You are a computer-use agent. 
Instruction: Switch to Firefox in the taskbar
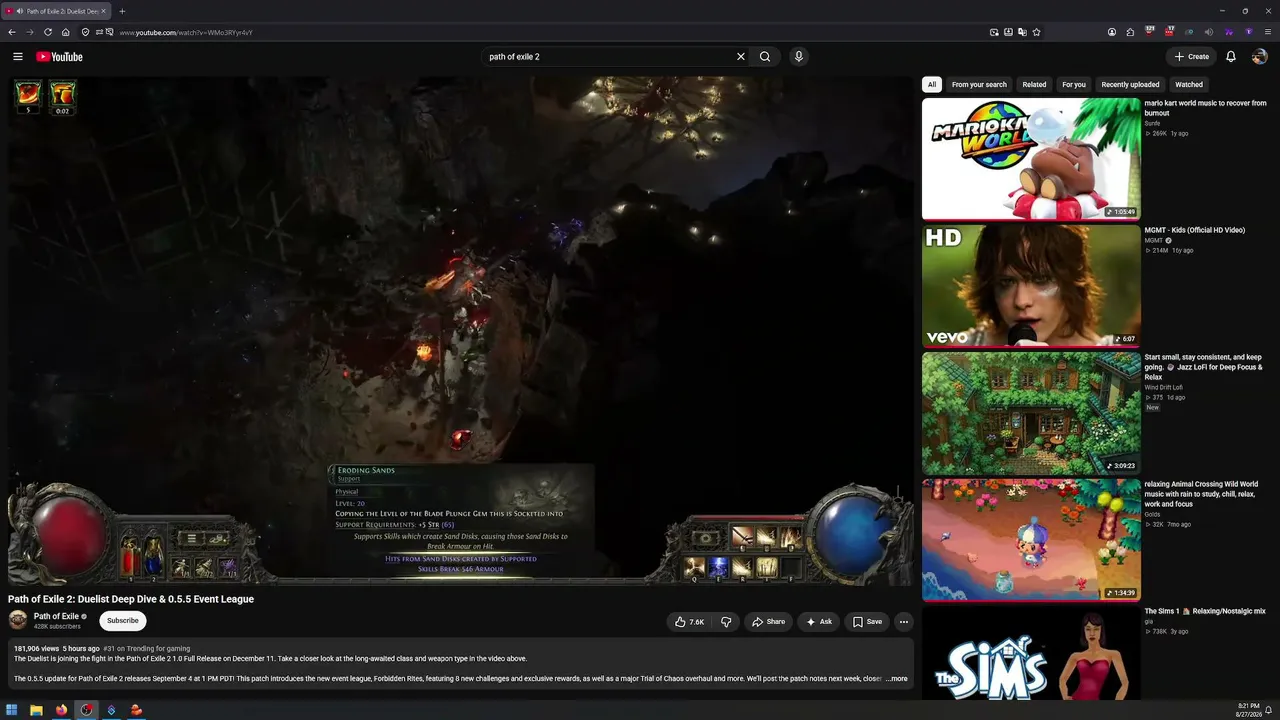pos(61,710)
